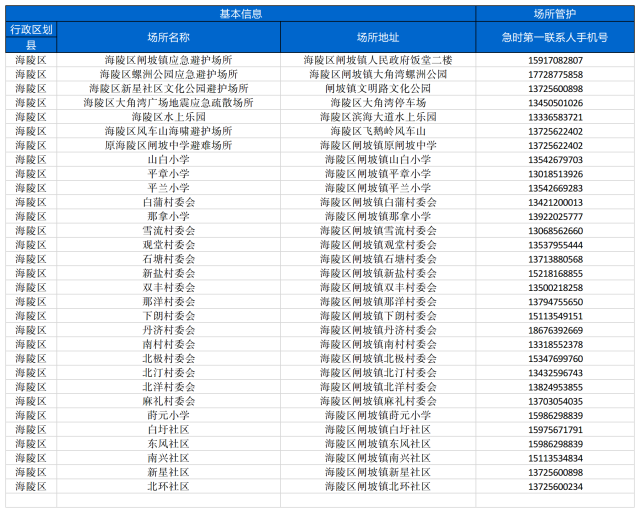Select the 海陵区闸坡镇北极村委会 address cell
The width and height of the screenshot is (640, 513).
coord(378,358)
